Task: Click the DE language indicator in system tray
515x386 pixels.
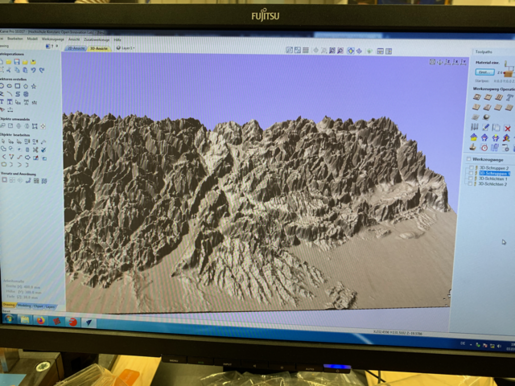Action: 463,344
